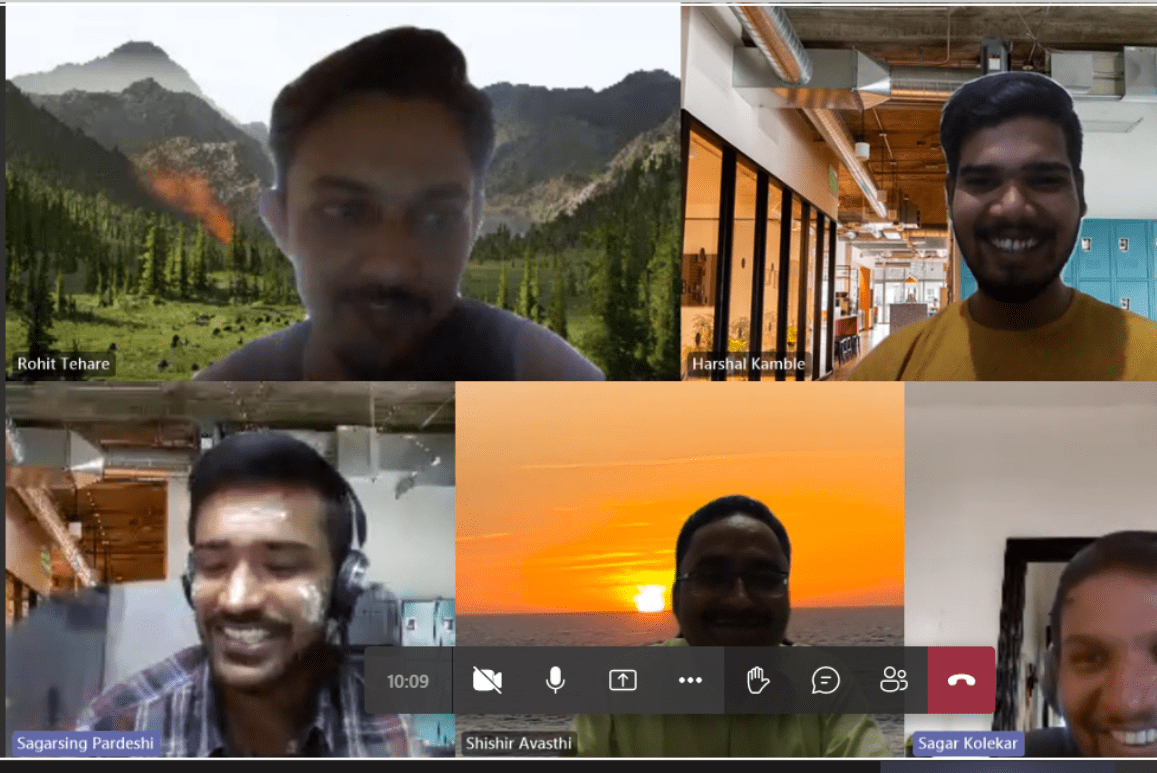Show the meeting chat
Viewport: 1157px width, 773px height.
pyautogui.click(x=826, y=680)
